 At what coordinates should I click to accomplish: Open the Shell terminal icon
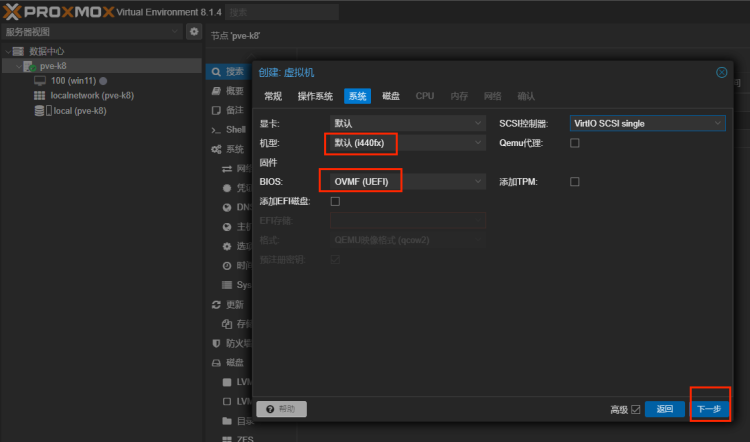point(216,130)
